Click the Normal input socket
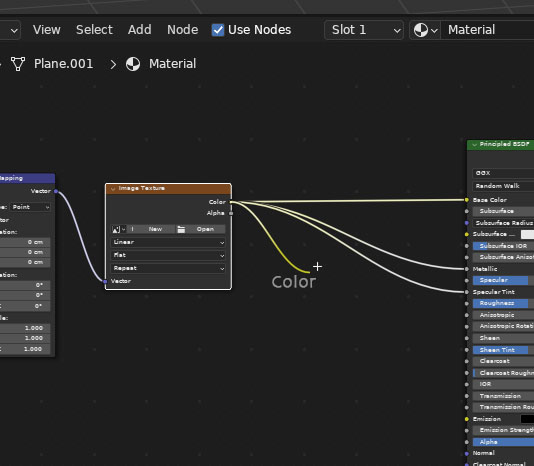The height and width of the screenshot is (466, 534). click(467, 453)
